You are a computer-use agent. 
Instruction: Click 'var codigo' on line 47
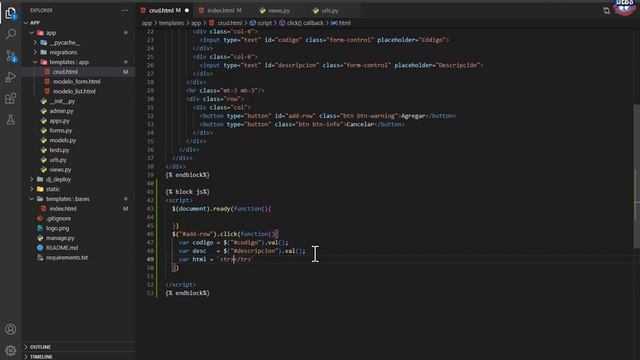pos(196,242)
